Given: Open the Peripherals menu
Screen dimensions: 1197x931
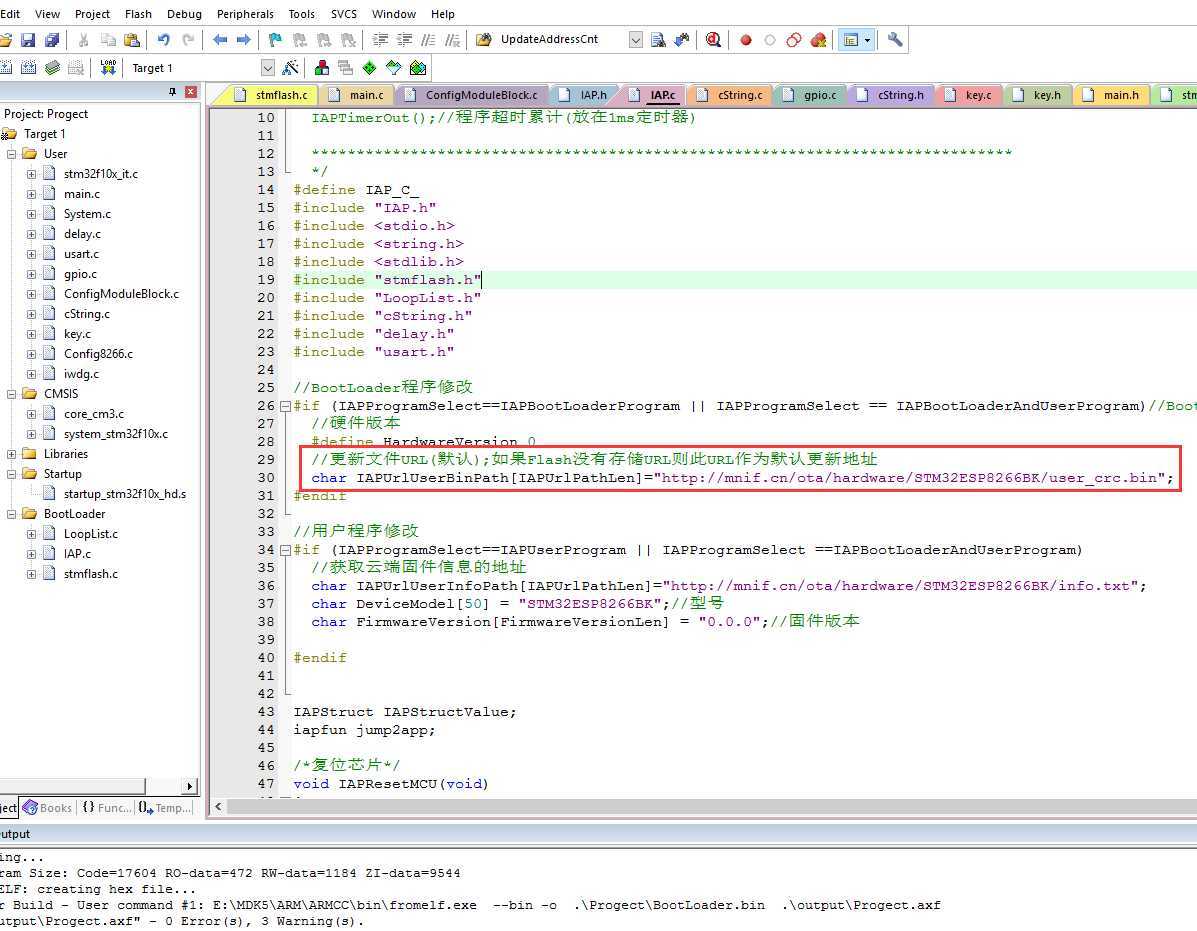Looking at the screenshot, I should pos(245,14).
